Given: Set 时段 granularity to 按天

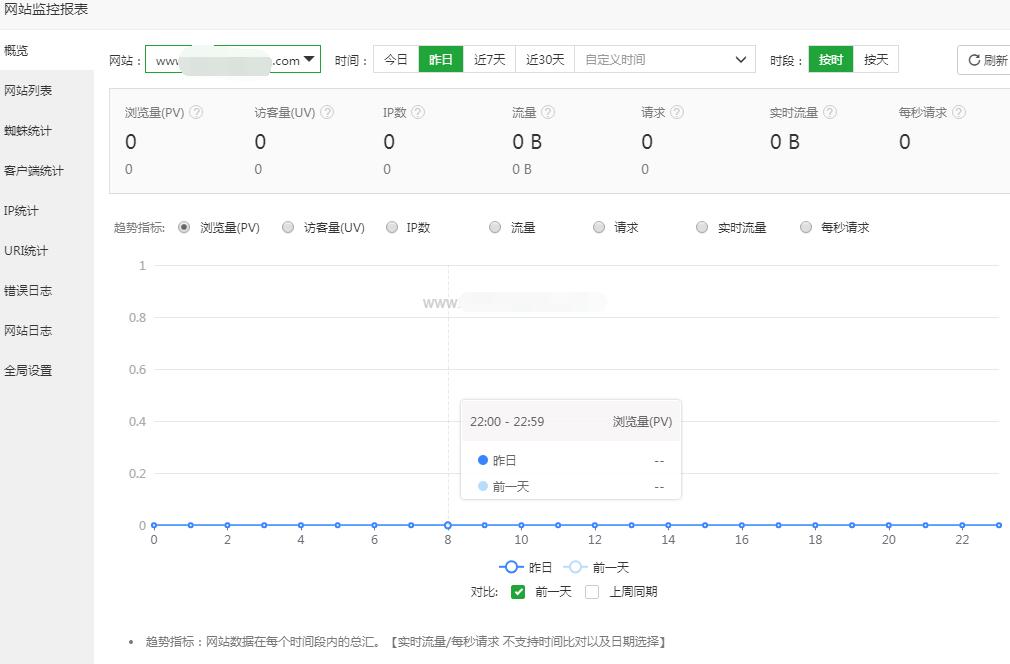Looking at the screenshot, I should click(x=876, y=59).
